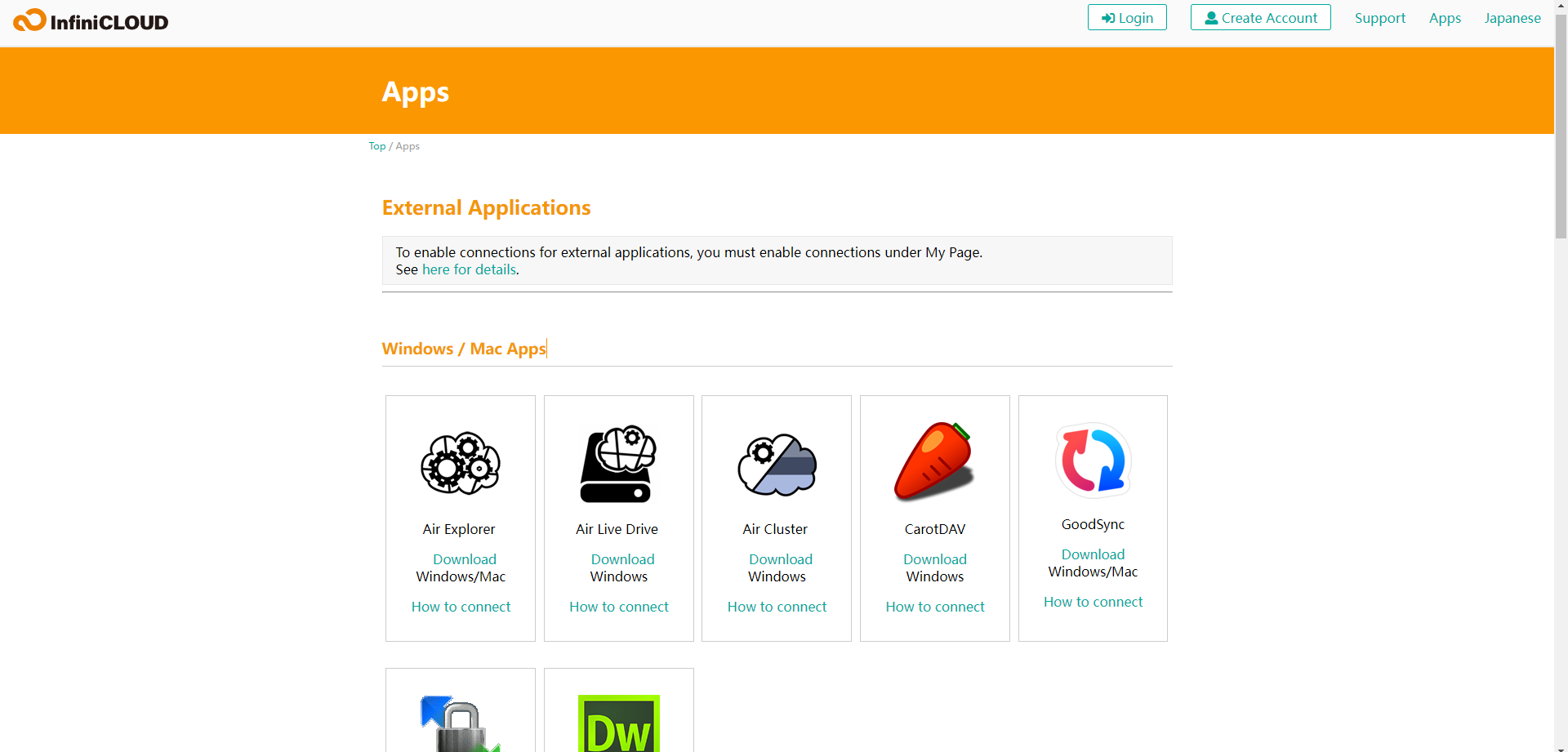Viewport: 1568px width, 752px height.
Task: Download Air Explorer
Action: [x=465, y=559]
